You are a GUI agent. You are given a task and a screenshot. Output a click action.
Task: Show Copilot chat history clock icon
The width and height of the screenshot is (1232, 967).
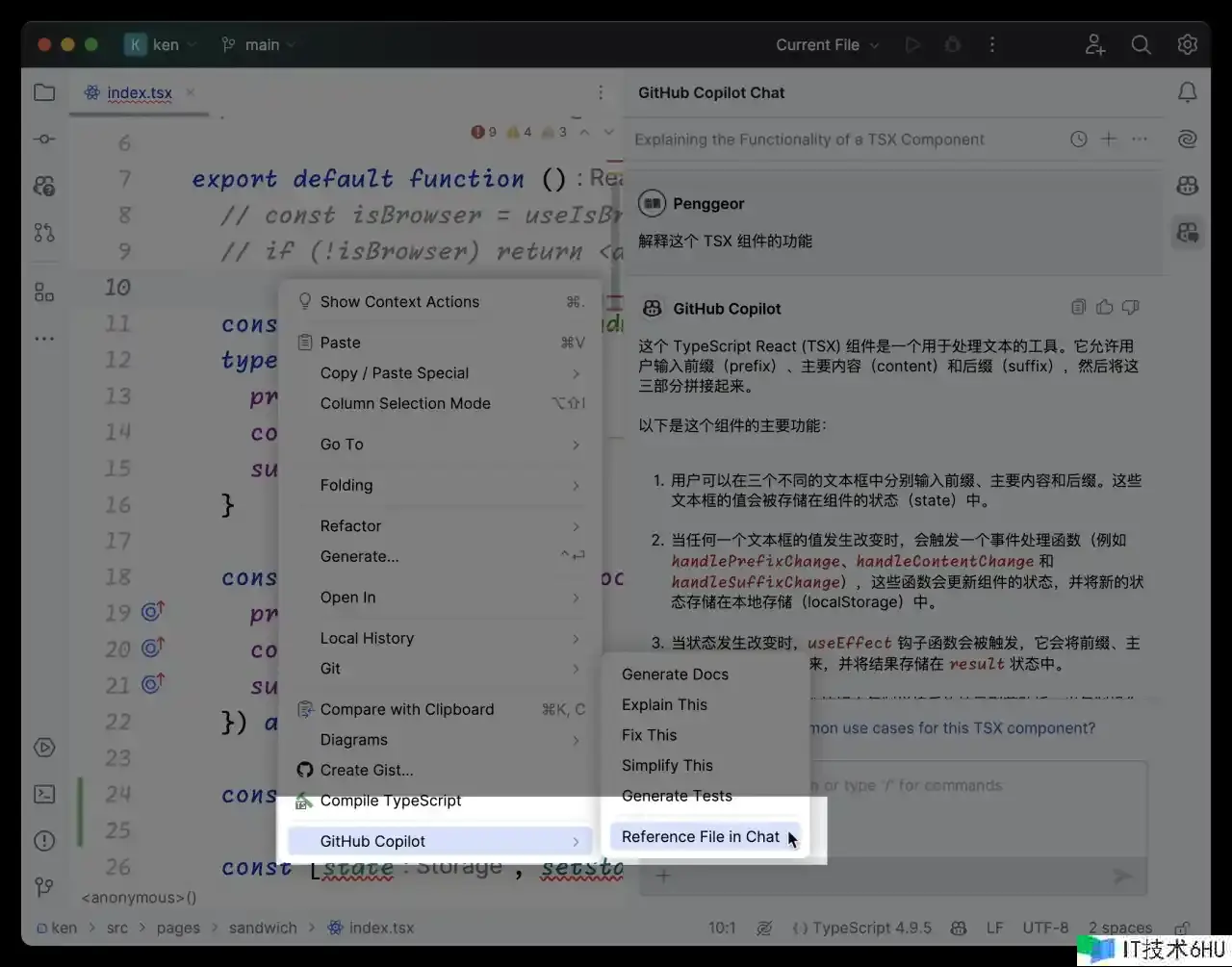point(1079,140)
